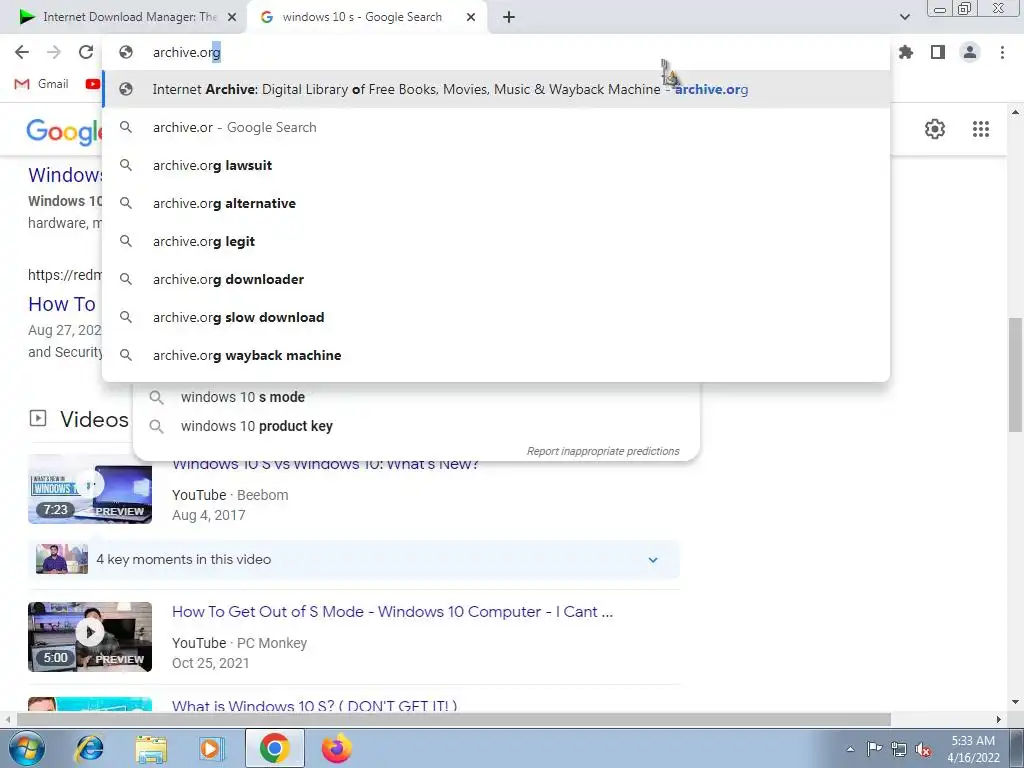1024x768 pixels.
Task: Choose Internet Archive archive.org suggestion
Action: 496,89
